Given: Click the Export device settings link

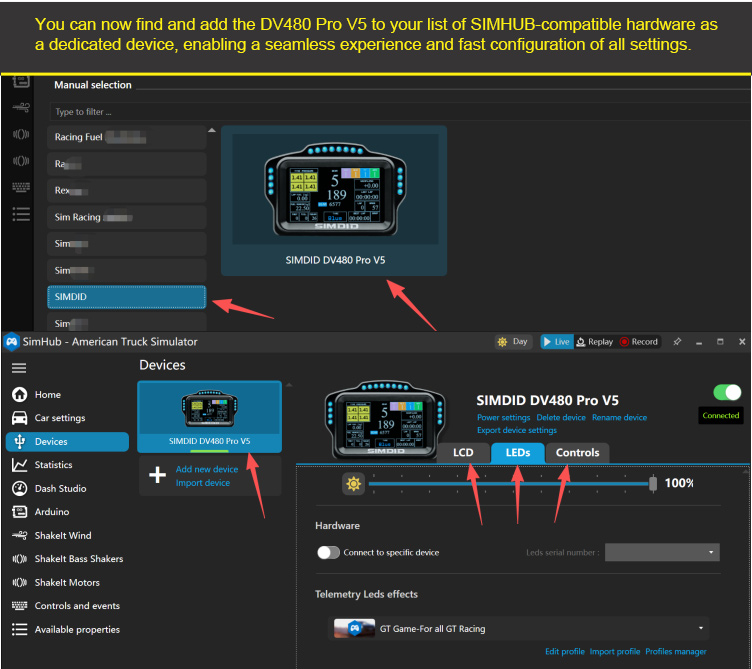Looking at the screenshot, I should coord(516,430).
